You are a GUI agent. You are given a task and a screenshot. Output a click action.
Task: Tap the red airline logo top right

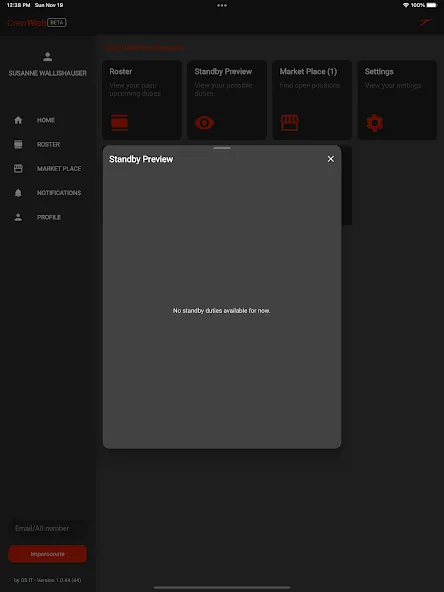click(x=426, y=22)
